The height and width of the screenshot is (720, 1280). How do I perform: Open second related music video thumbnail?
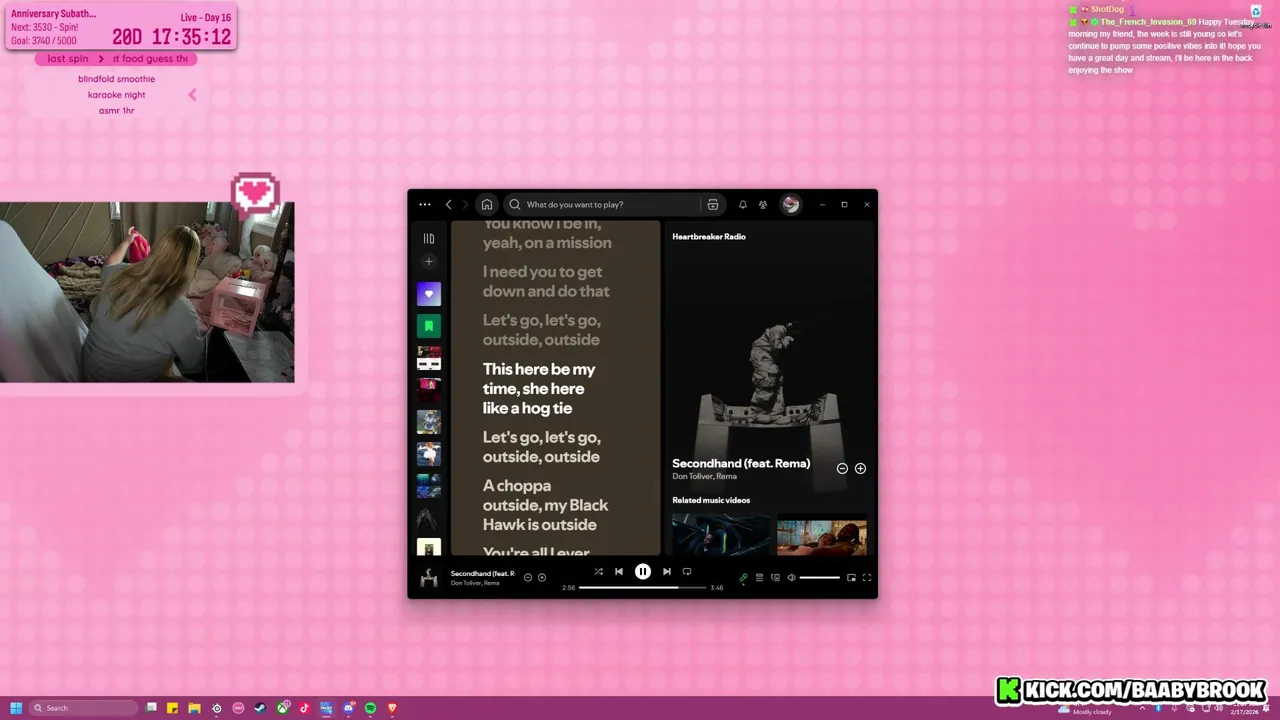coord(822,535)
